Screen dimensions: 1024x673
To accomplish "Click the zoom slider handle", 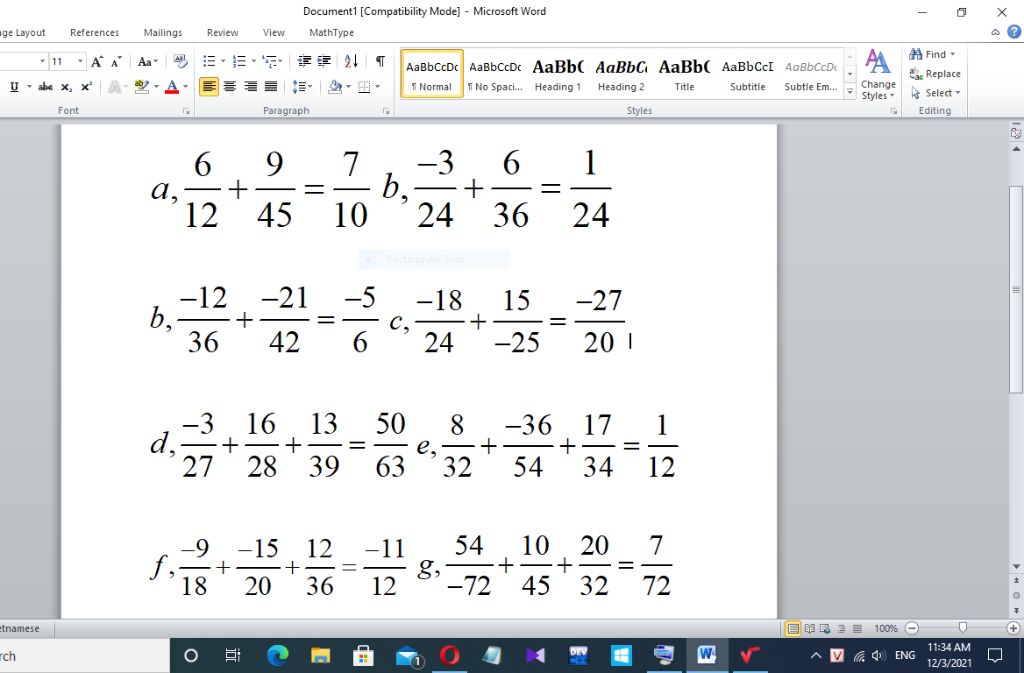I will [x=963, y=628].
